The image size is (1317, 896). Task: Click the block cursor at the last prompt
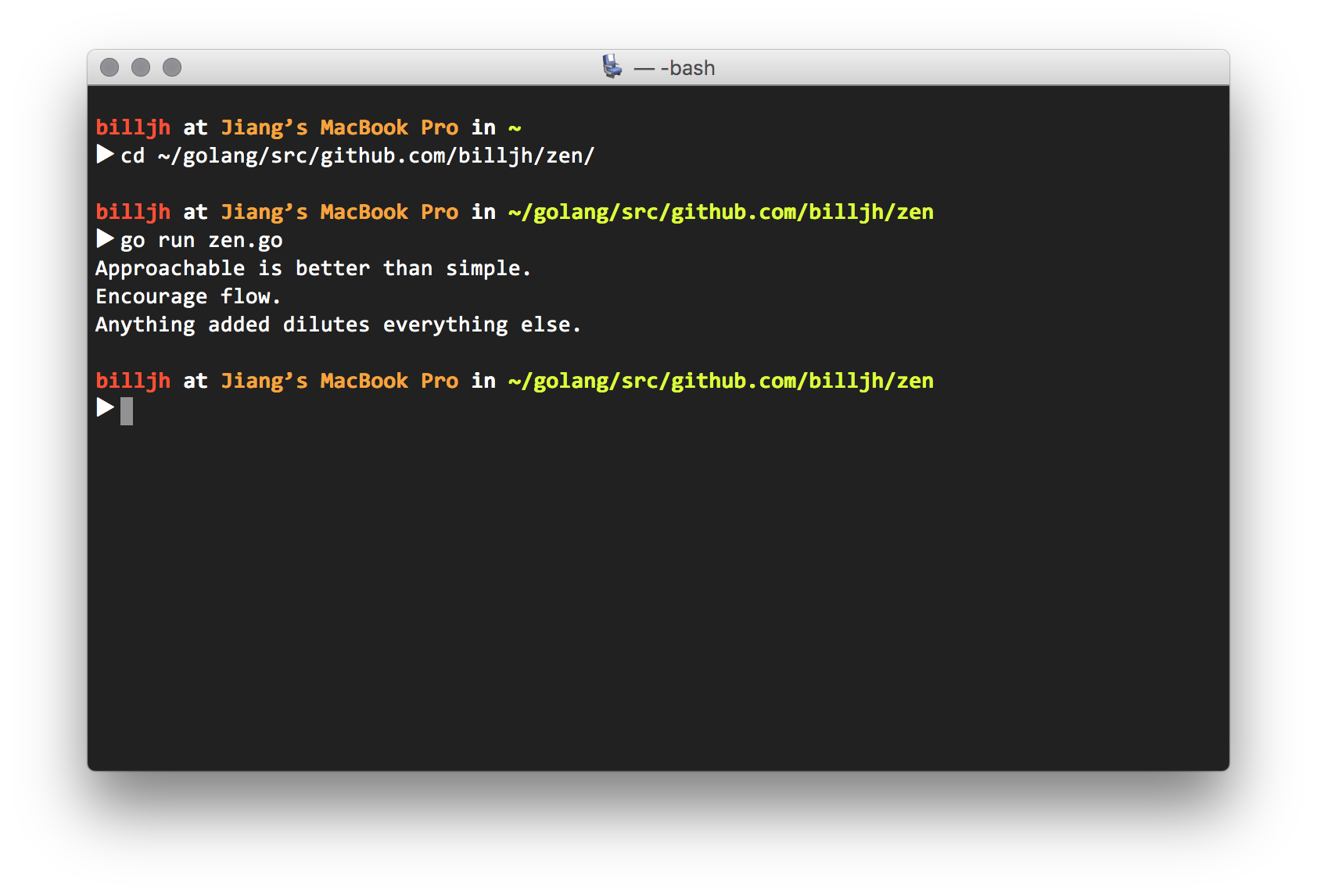tap(127, 410)
